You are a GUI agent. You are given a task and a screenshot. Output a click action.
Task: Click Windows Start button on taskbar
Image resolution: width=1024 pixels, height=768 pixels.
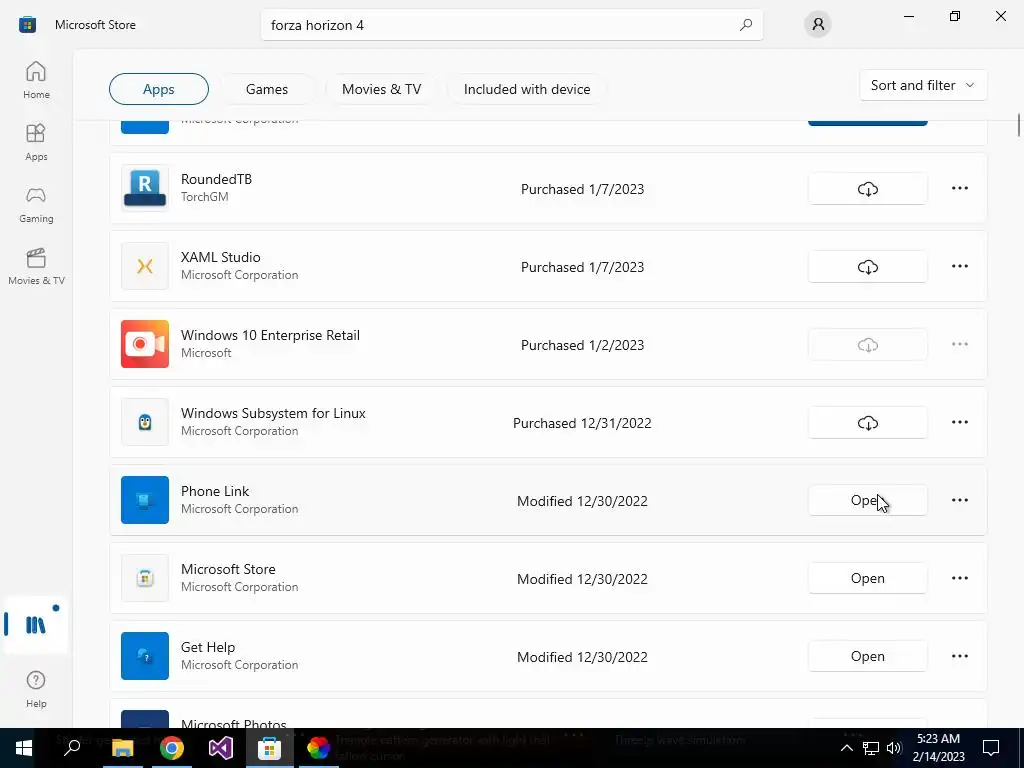click(24, 748)
